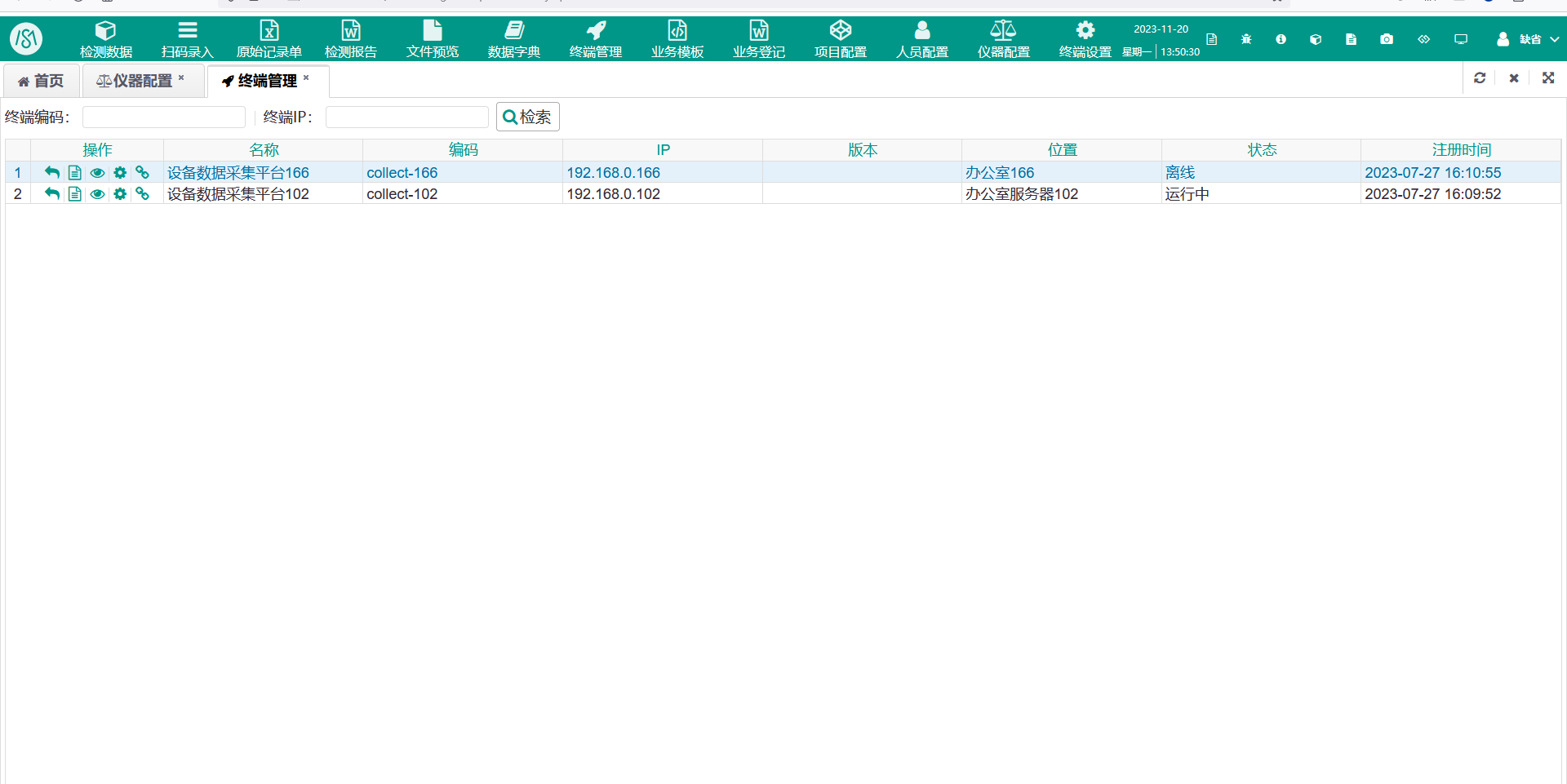Open the 终端设置 module
Image resolution: width=1567 pixels, height=784 pixels.
[1085, 39]
